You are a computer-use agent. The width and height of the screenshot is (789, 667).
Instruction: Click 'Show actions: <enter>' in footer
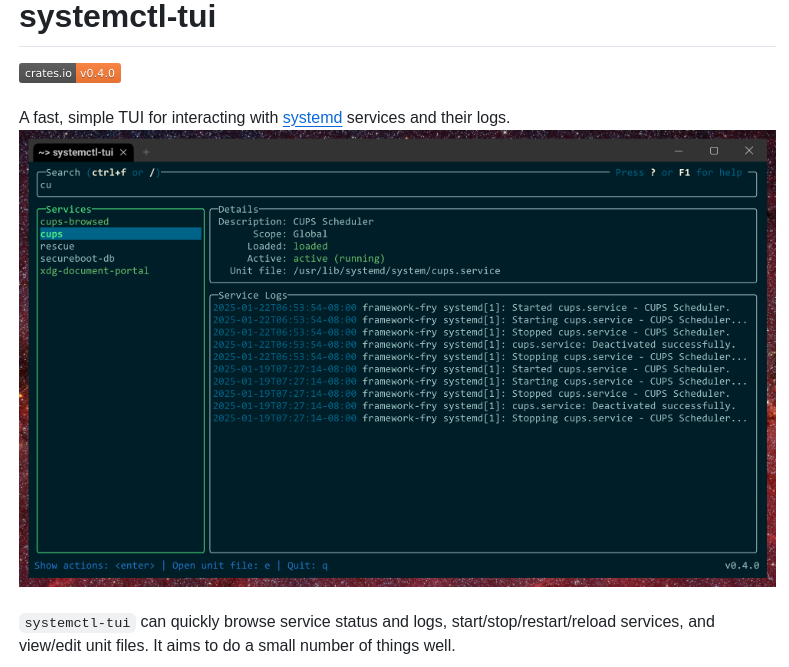click(95, 565)
